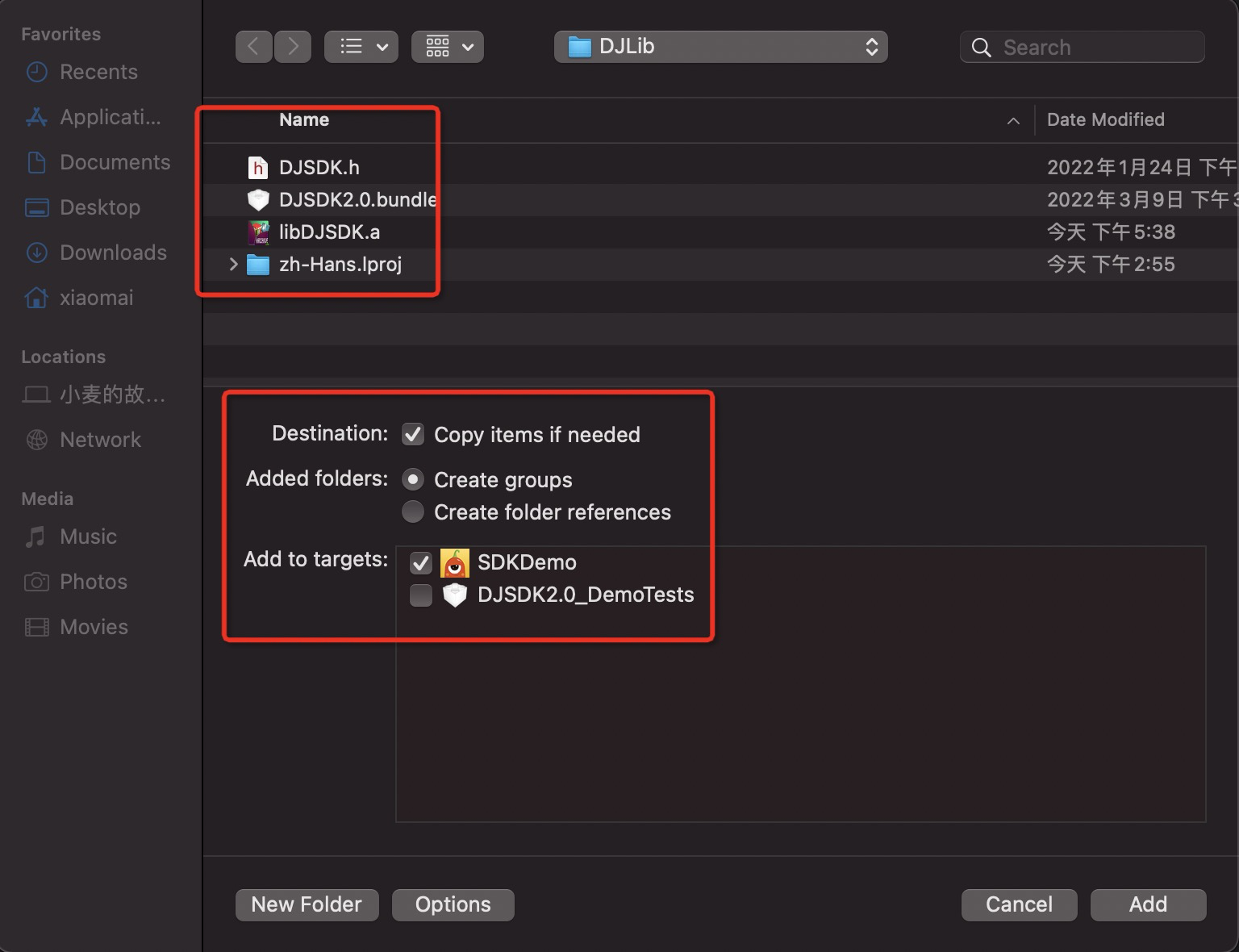1239x952 pixels.
Task: Click the Desktop icon in the sidebar
Action: 37,207
